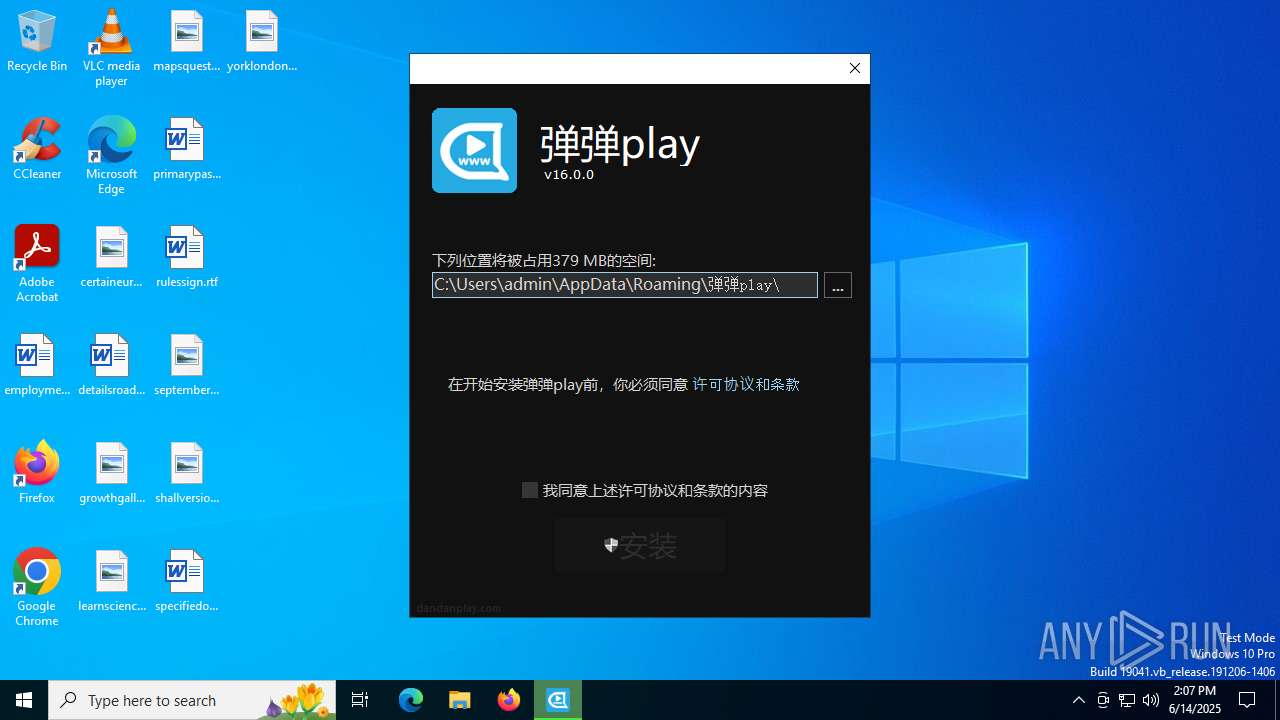Click the dandanplay.com footer text

point(459,608)
